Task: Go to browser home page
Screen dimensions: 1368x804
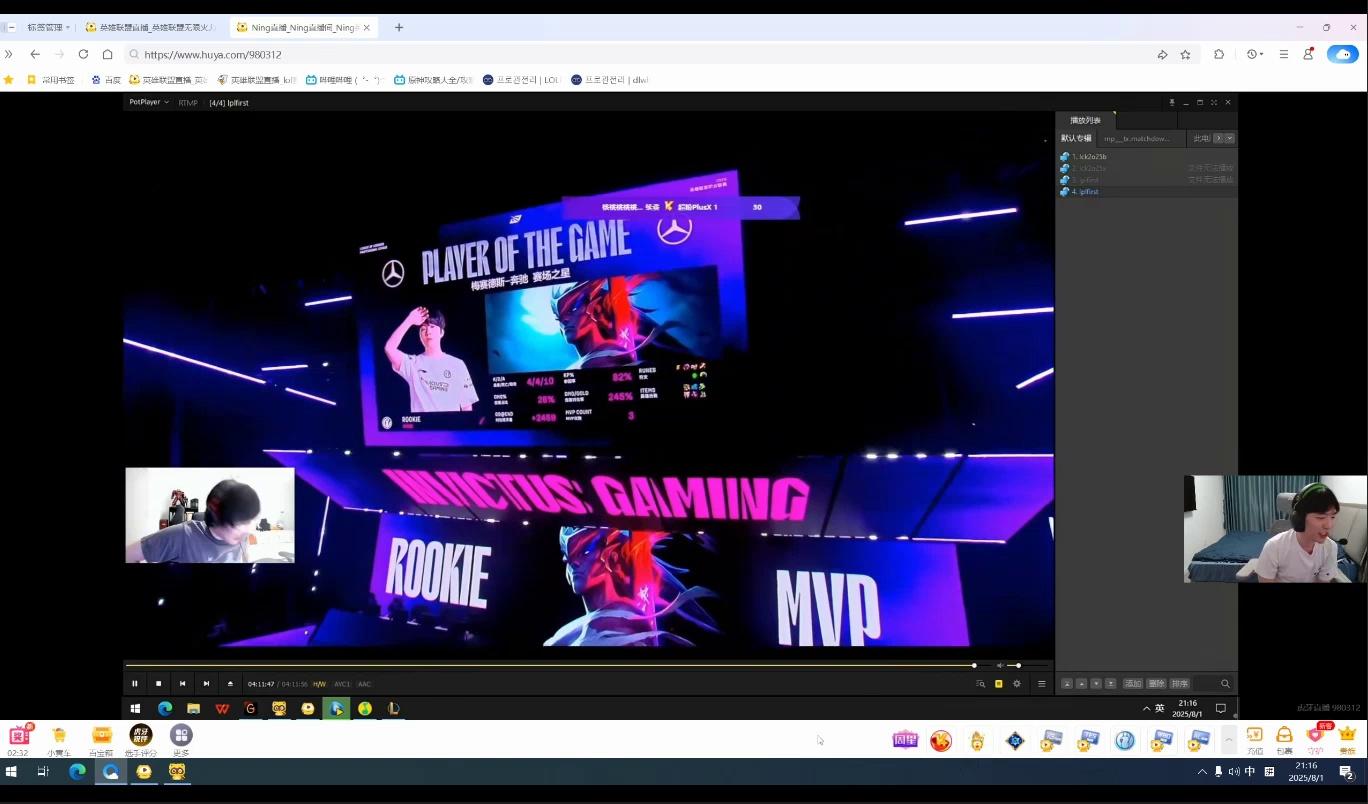Action: click(x=107, y=54)
